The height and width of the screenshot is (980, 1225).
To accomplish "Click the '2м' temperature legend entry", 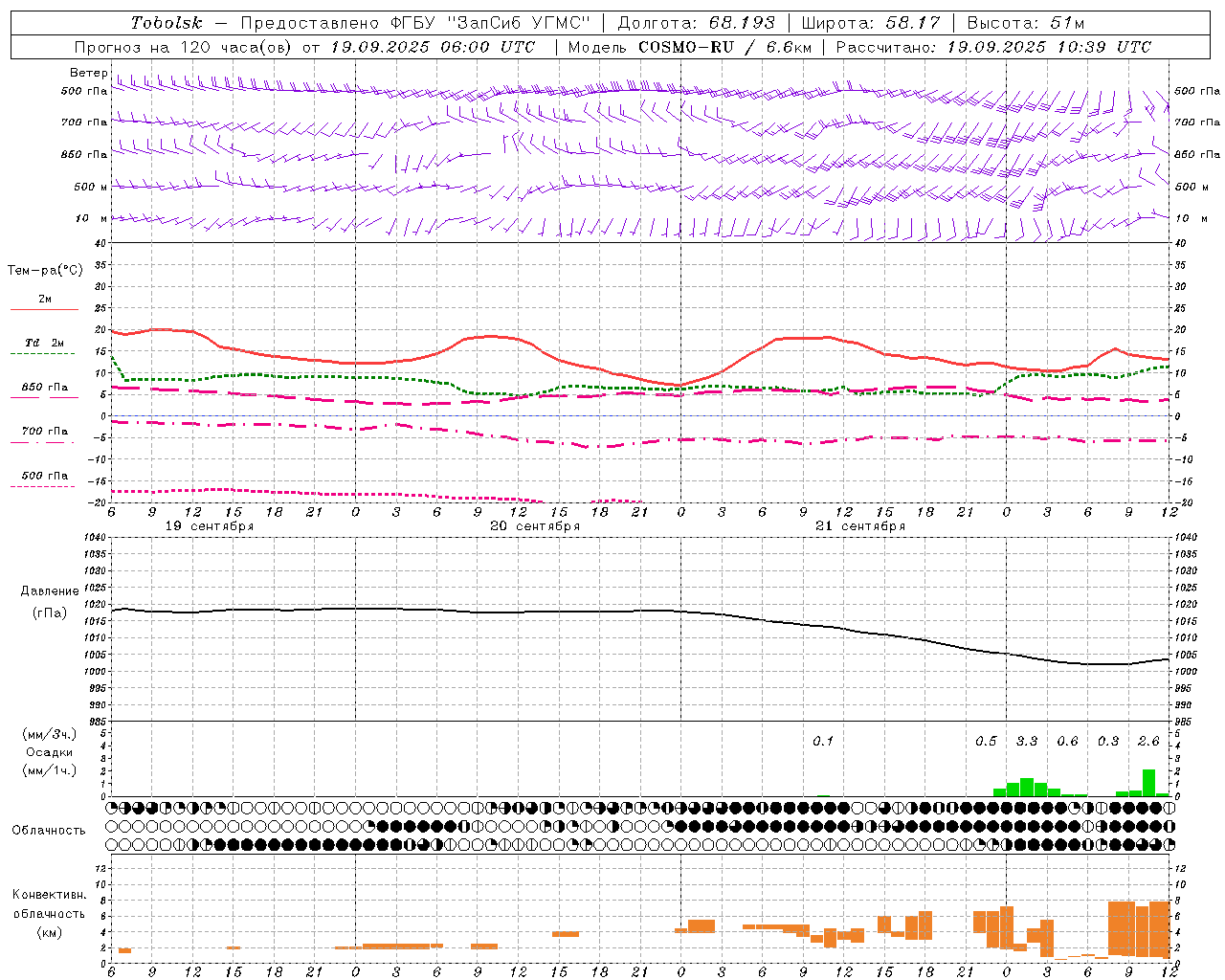I will pos(45,299).
